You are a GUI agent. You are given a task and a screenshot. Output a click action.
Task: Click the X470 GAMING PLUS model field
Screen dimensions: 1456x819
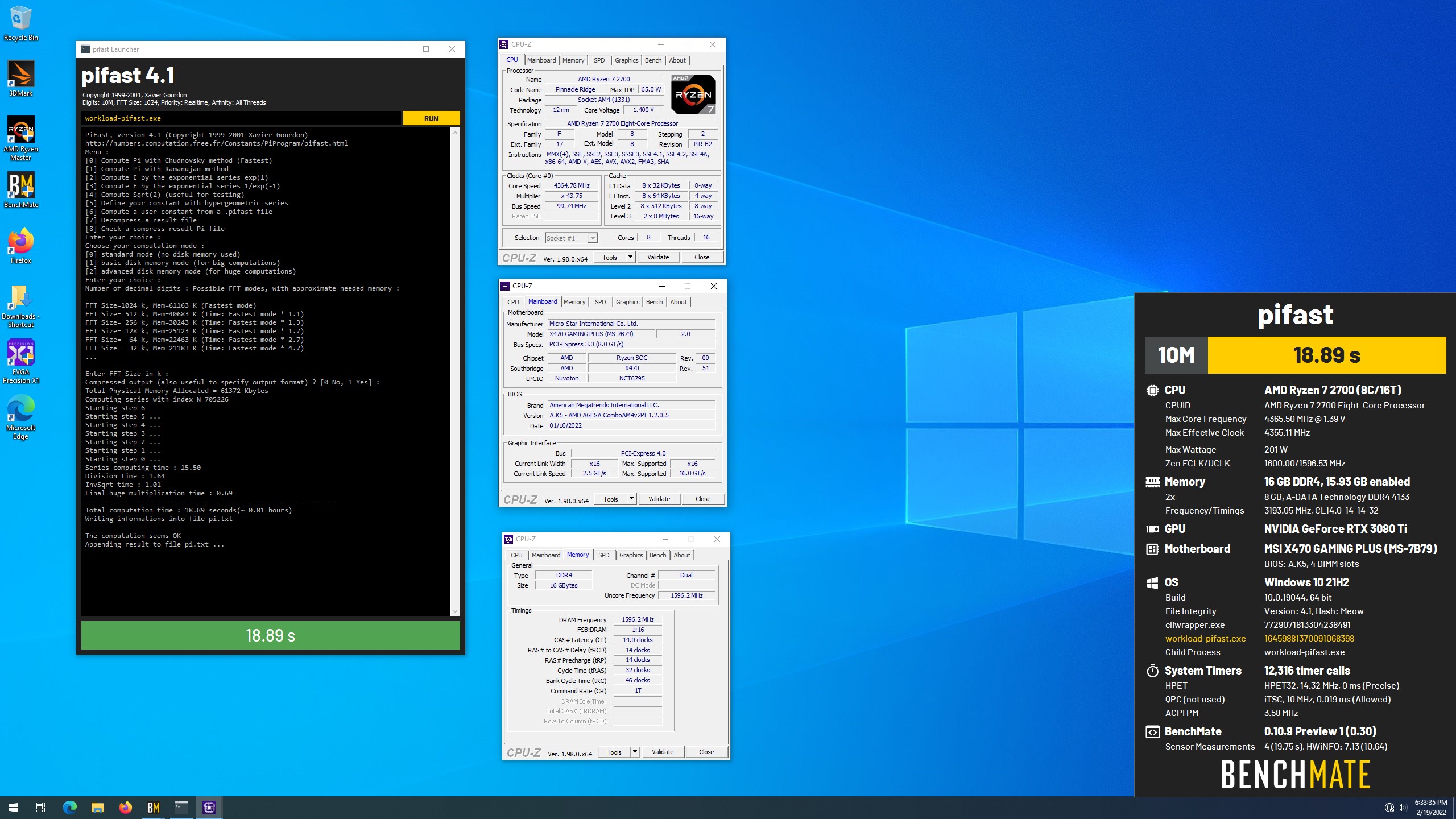click(601, 334)
